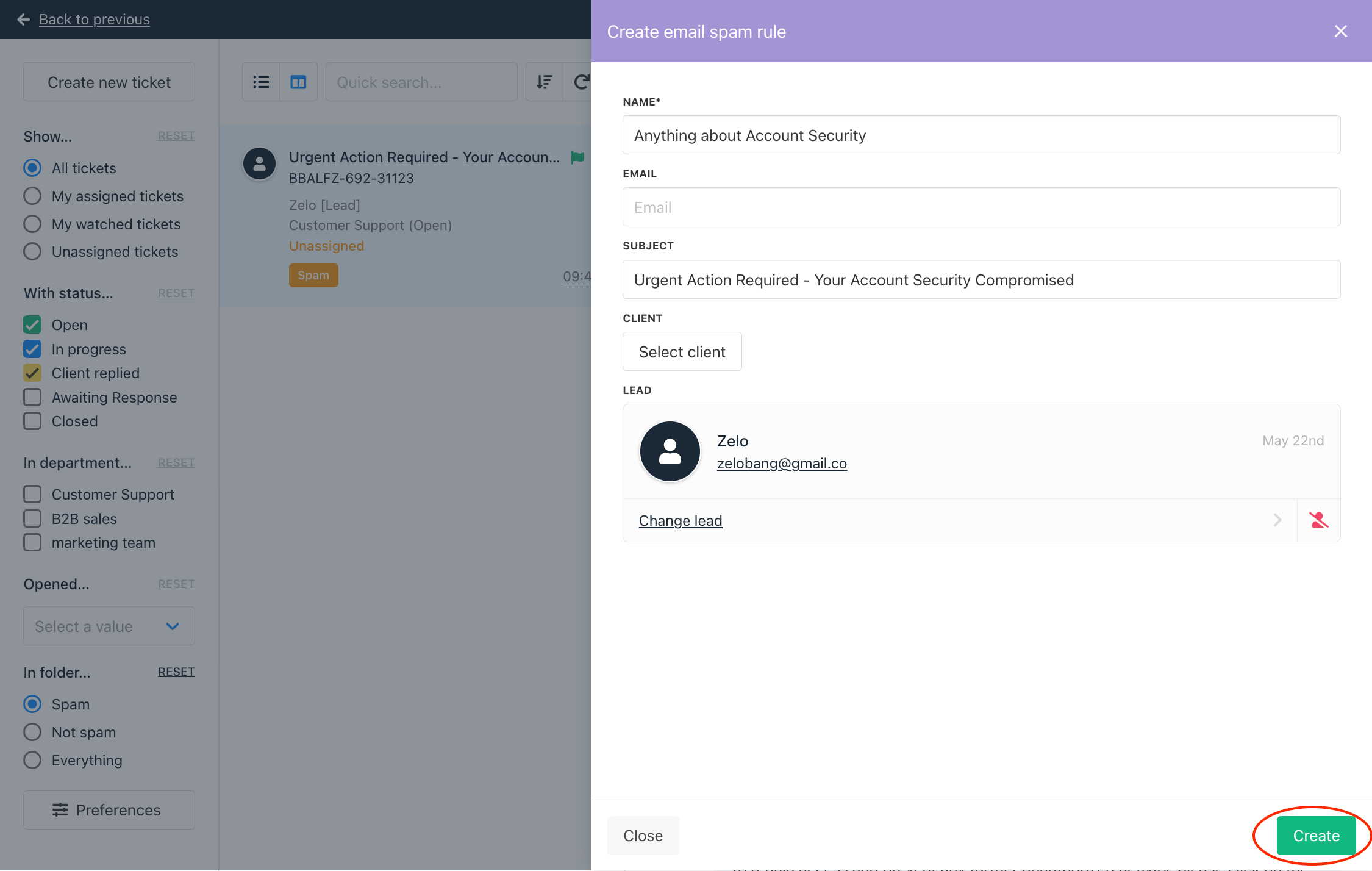Click Zelo lead avatar
The height and width of the screenshot is (871, 1372).
670,451
